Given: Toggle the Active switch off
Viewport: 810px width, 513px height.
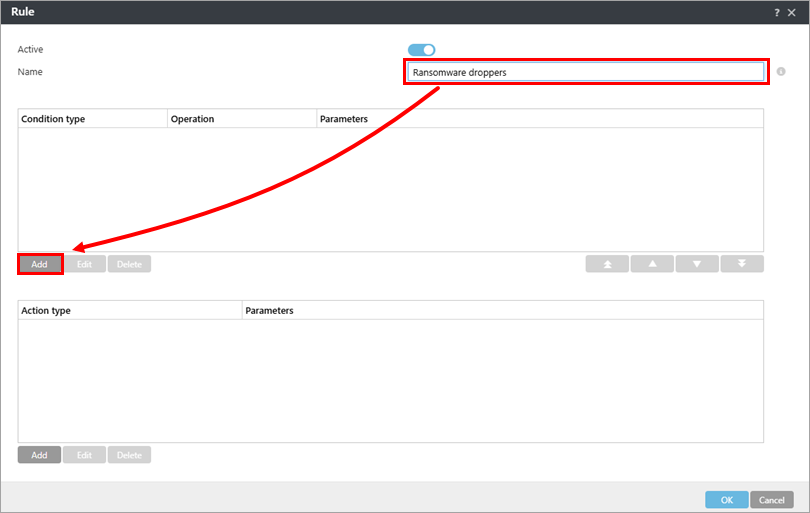Looking at the screenshot, I should pyautogui.click(x=421, y=50).
